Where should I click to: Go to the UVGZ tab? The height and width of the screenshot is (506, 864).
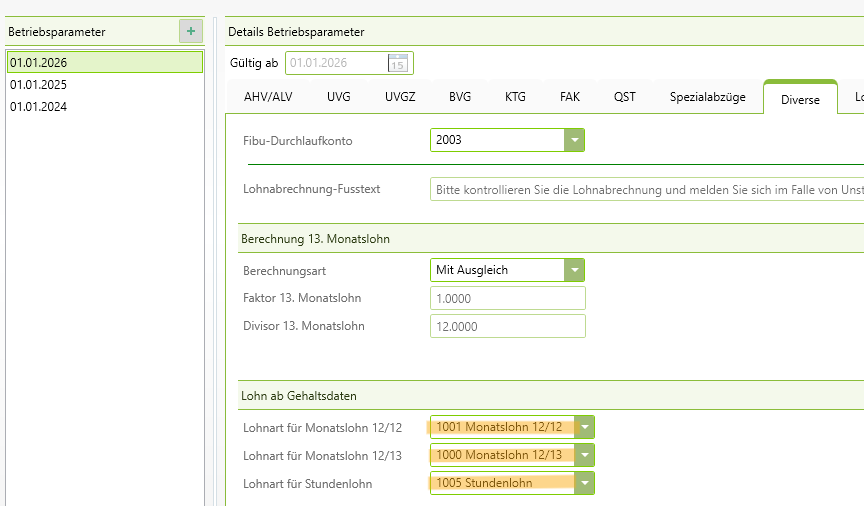399,98
